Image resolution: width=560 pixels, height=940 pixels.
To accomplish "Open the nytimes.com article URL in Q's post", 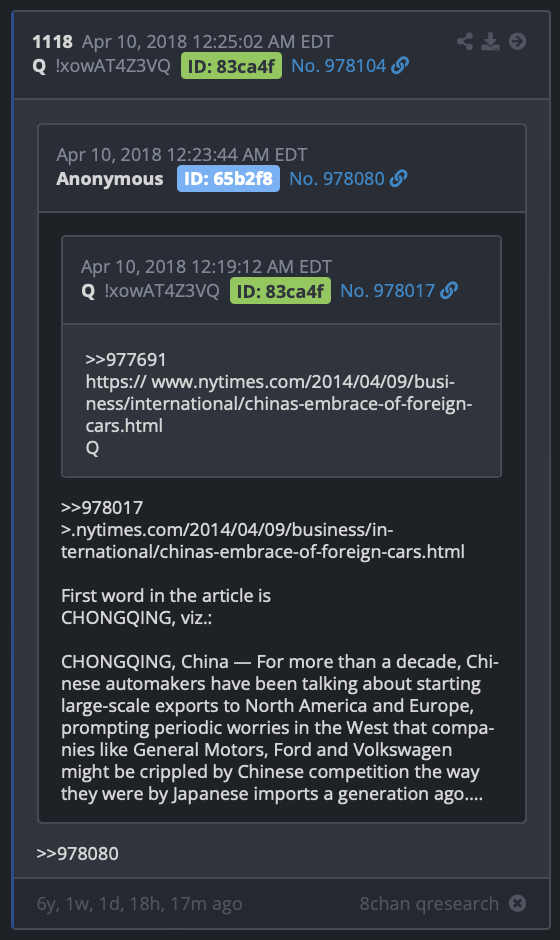I will point(279,403).
